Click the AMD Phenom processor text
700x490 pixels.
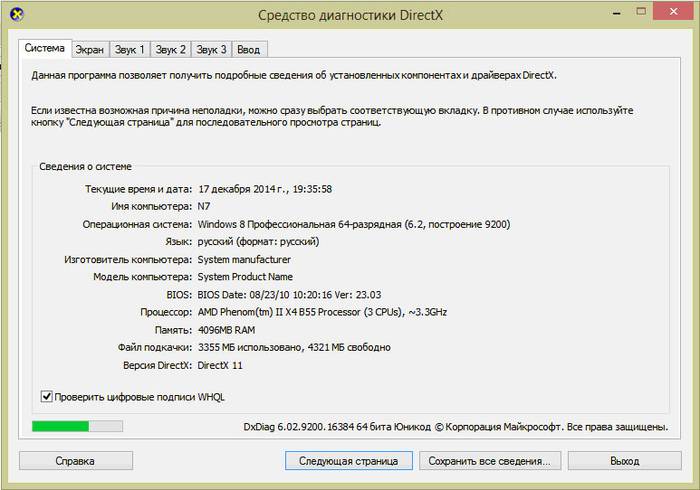322,312
